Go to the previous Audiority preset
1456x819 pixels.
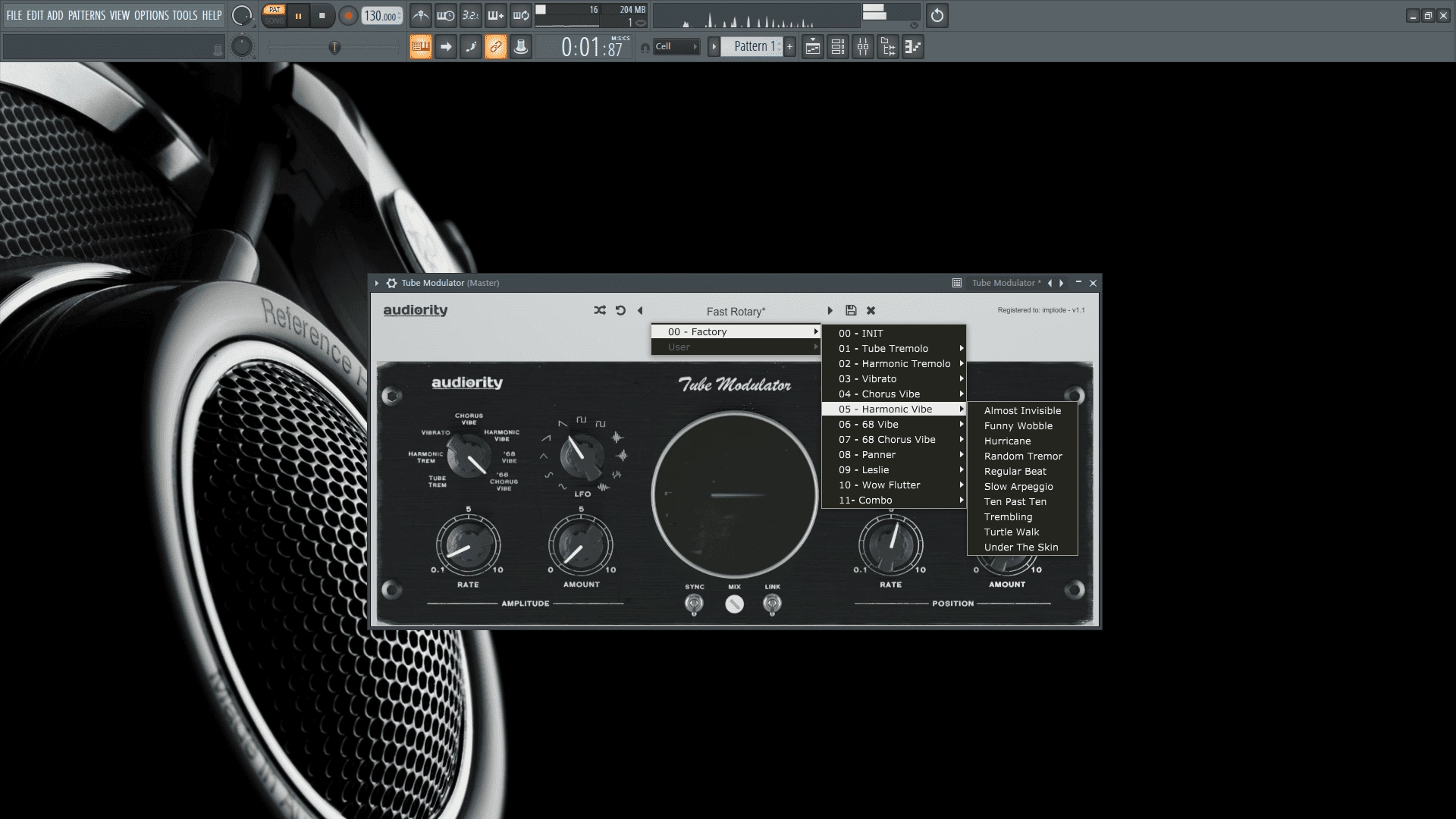point(640,310)
